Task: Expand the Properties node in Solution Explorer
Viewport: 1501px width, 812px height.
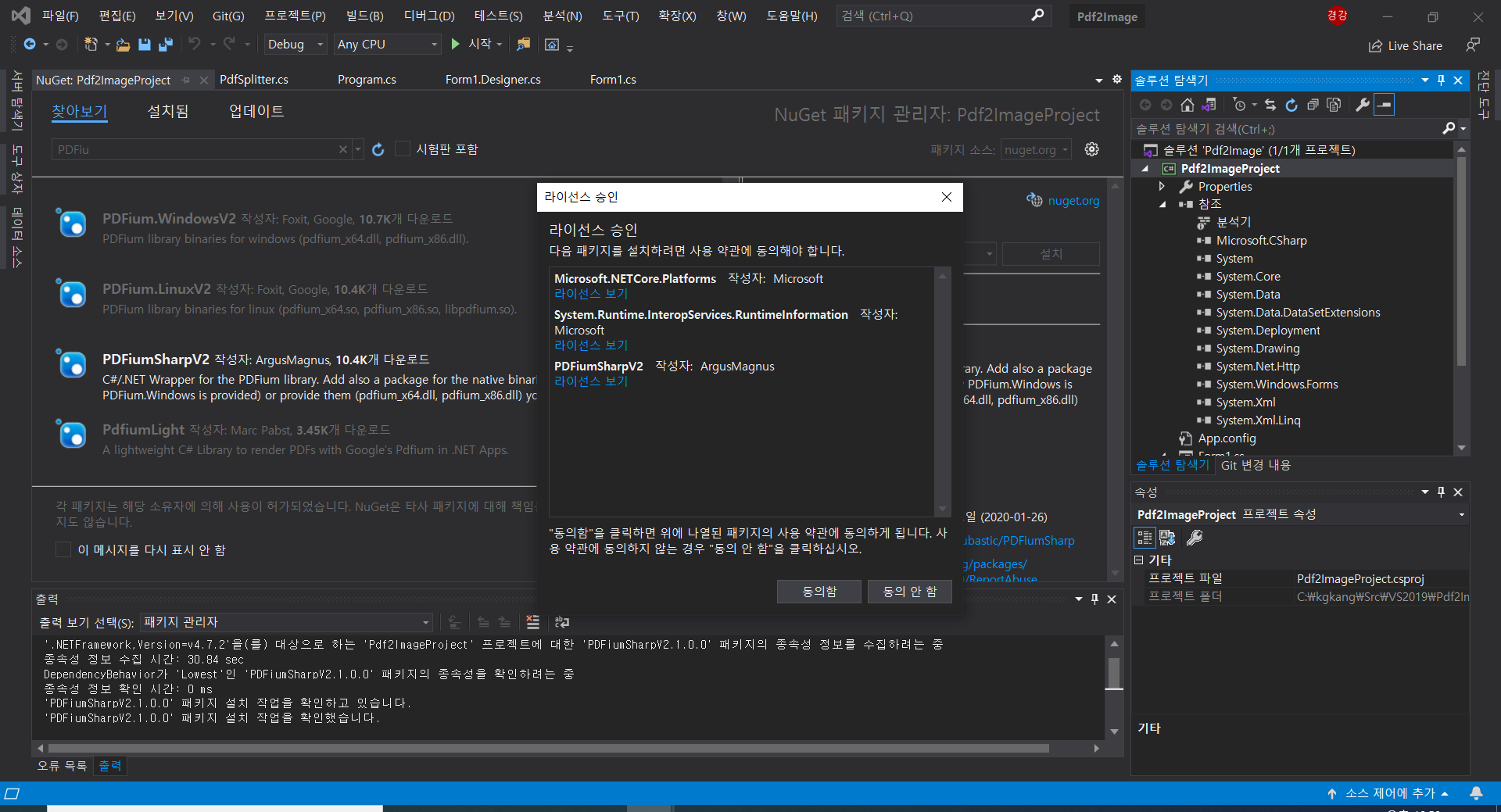Action: point(1162,186)
